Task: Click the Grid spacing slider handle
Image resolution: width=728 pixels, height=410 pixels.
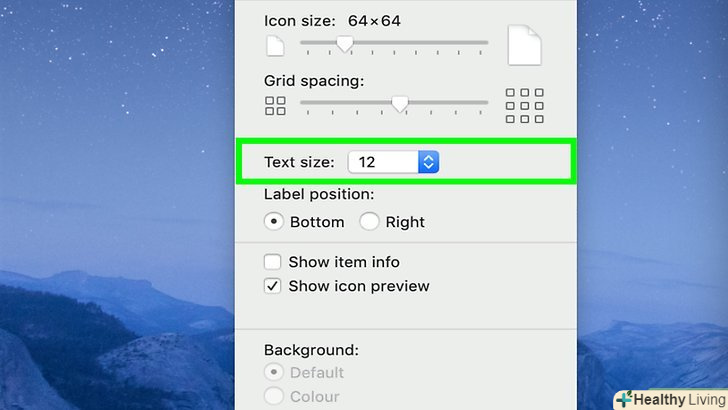Action: pyautogui.click(x=400, y=103)
